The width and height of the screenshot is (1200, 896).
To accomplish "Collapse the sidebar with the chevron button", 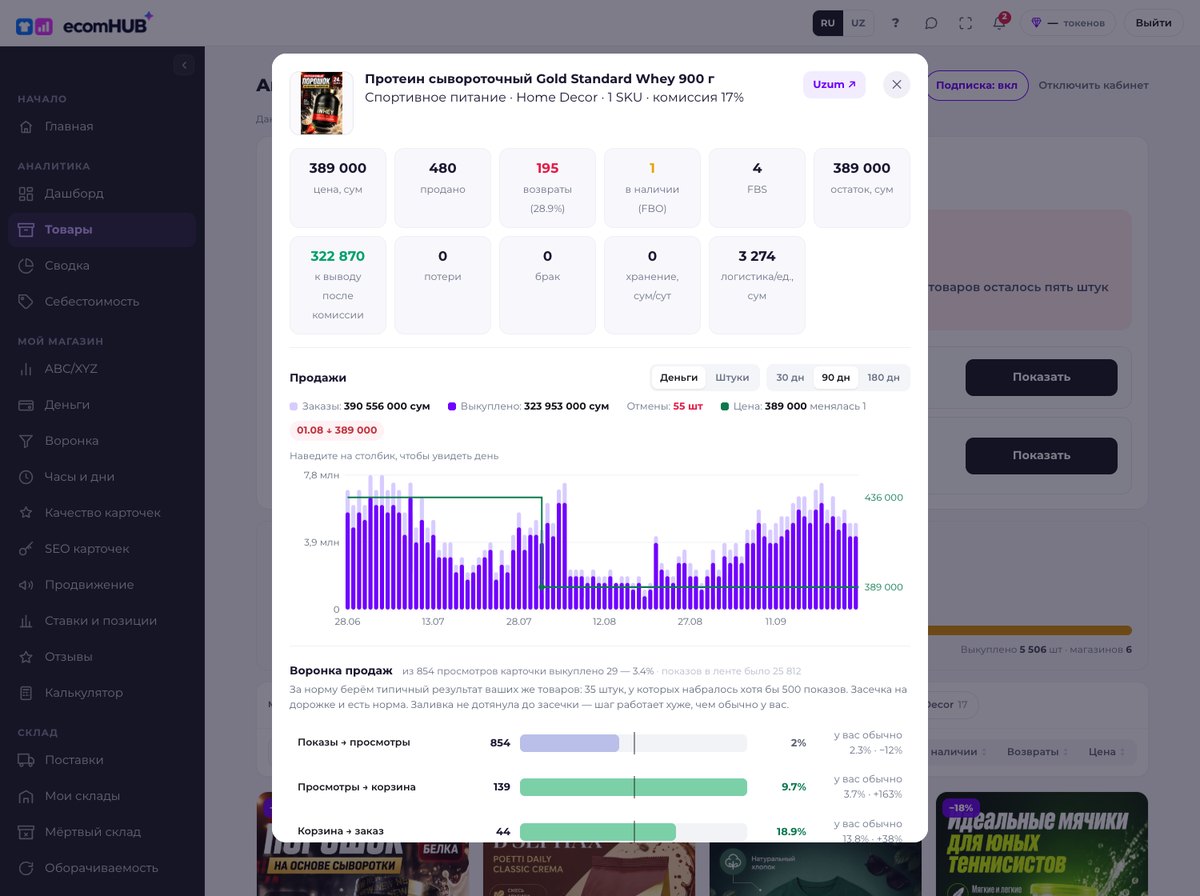I will (184, 65).
